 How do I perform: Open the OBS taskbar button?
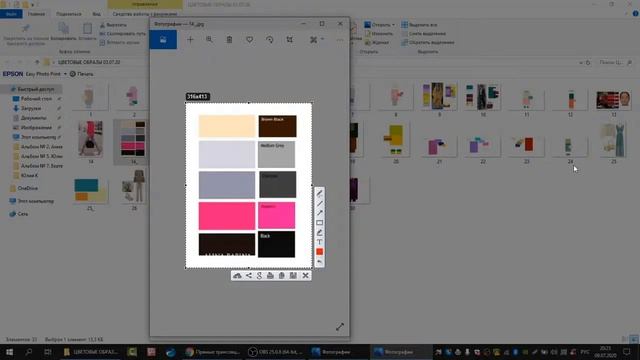pyautogui.click(x=276, y=352)
